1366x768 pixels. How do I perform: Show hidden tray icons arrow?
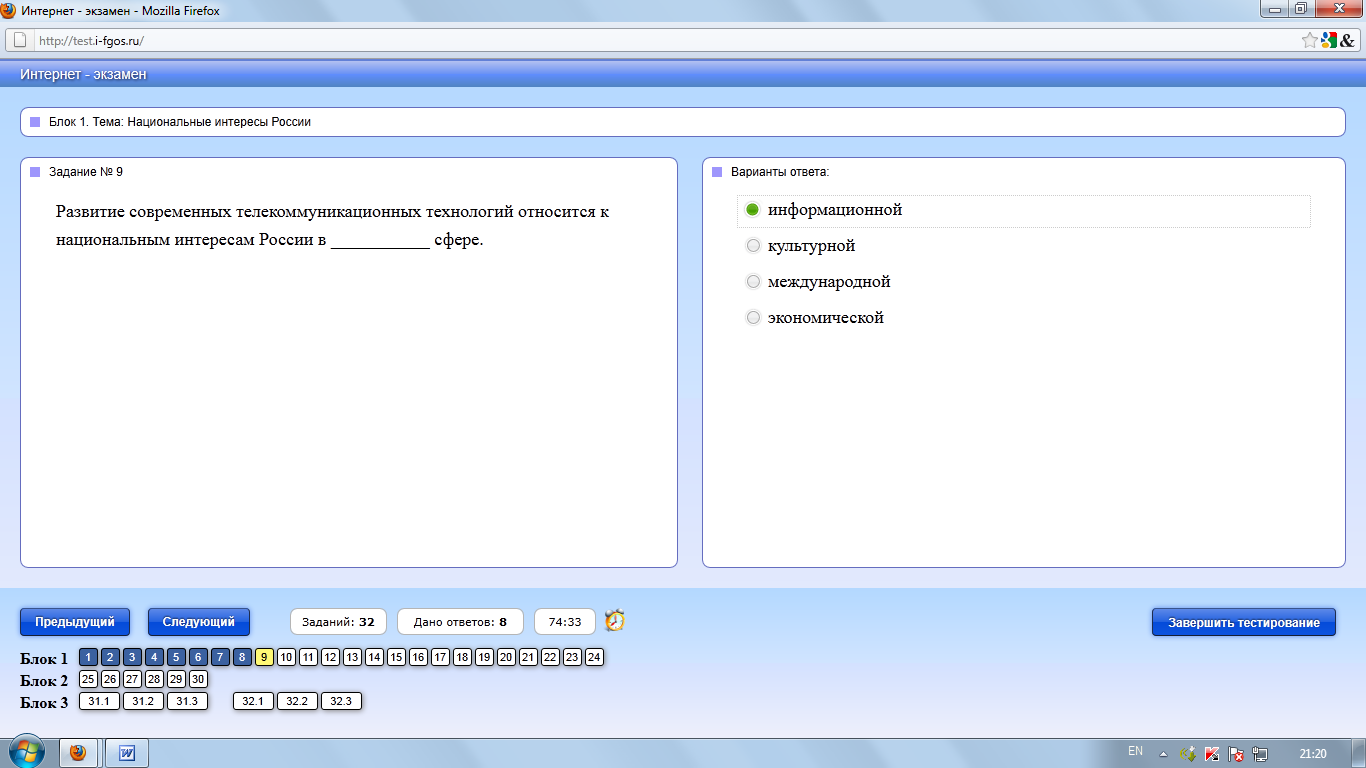click(x=1163, y=754)
